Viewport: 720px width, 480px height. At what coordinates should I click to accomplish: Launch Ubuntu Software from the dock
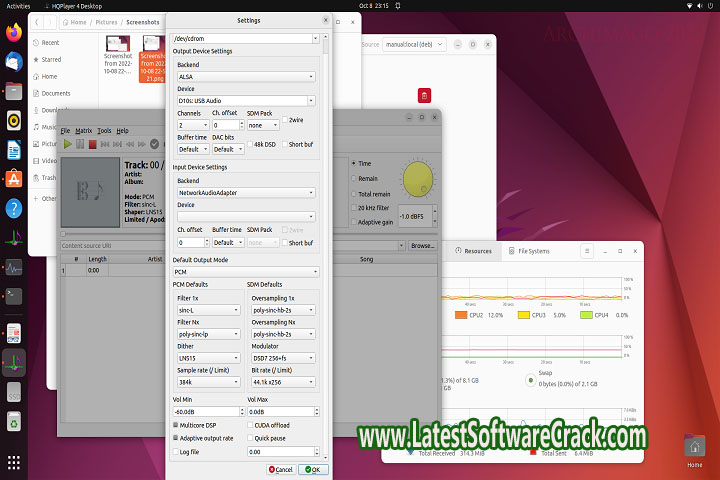click(14, 179)
